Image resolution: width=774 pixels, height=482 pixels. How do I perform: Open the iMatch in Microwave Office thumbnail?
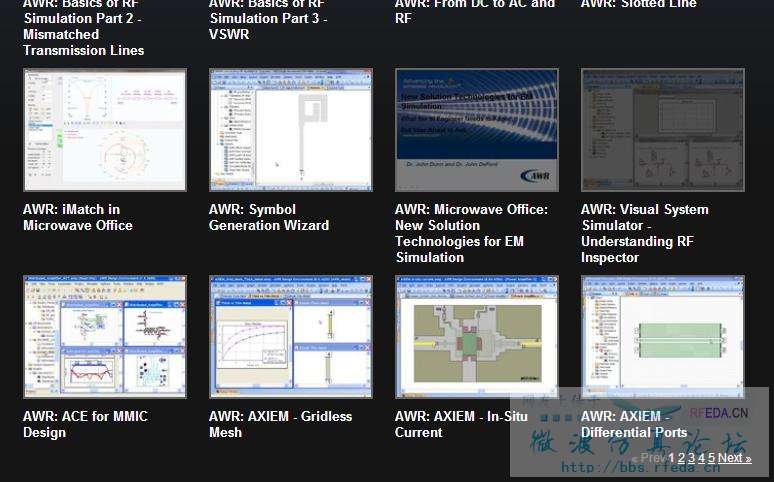(x=105, y=130)
